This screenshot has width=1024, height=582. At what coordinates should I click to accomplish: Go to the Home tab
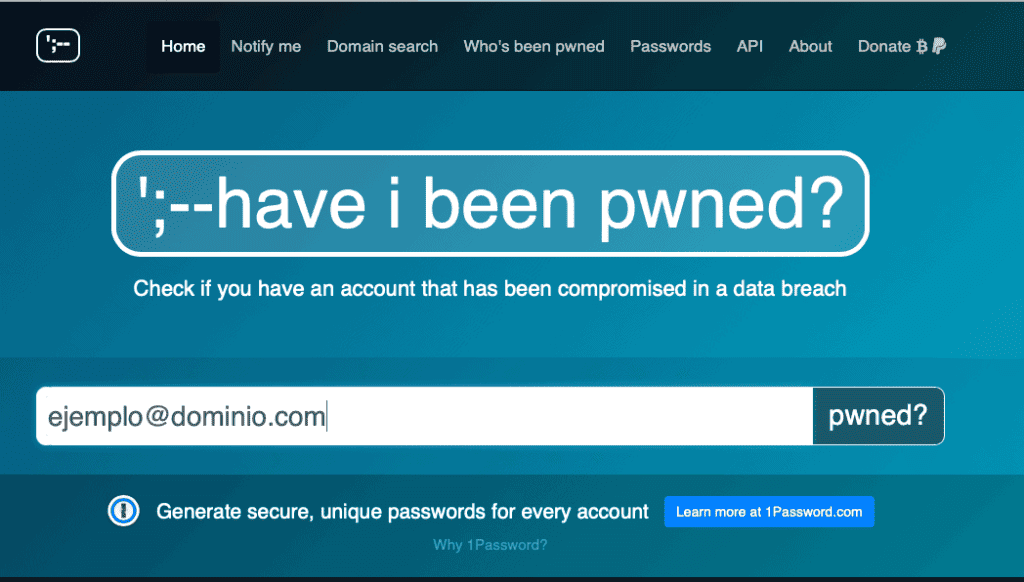(x=183, y=46)
